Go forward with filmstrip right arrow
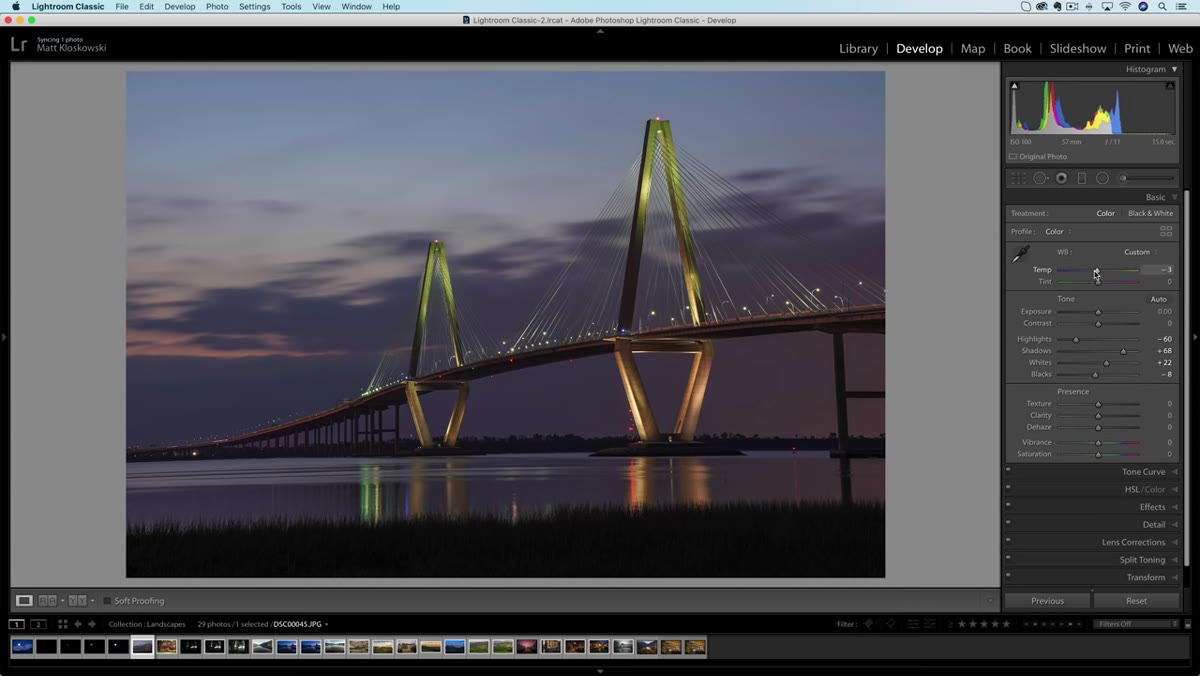Image resolution: width=1200 pixels, height=676 pixels. tap(93, 624)
